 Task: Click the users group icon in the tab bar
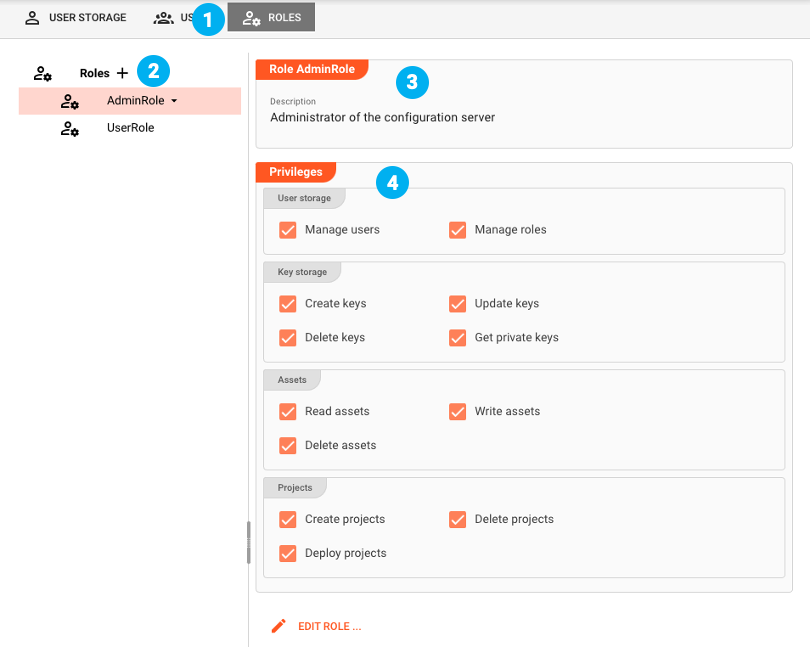[x=163, y=17]
